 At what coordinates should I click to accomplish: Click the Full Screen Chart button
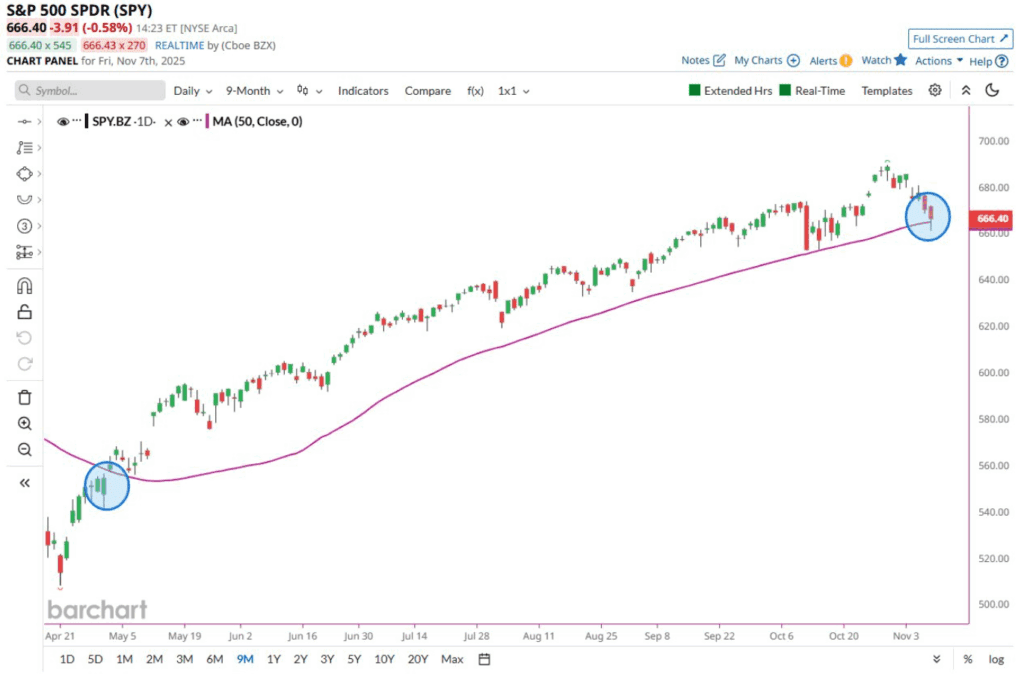(958, 39)
